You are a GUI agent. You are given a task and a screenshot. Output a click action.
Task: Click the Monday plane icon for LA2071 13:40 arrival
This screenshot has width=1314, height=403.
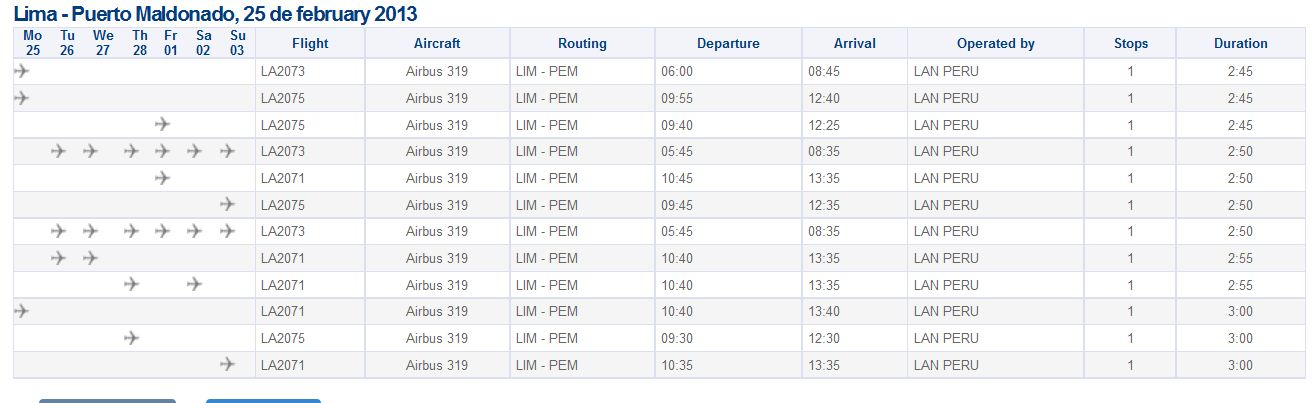(22, 311)
